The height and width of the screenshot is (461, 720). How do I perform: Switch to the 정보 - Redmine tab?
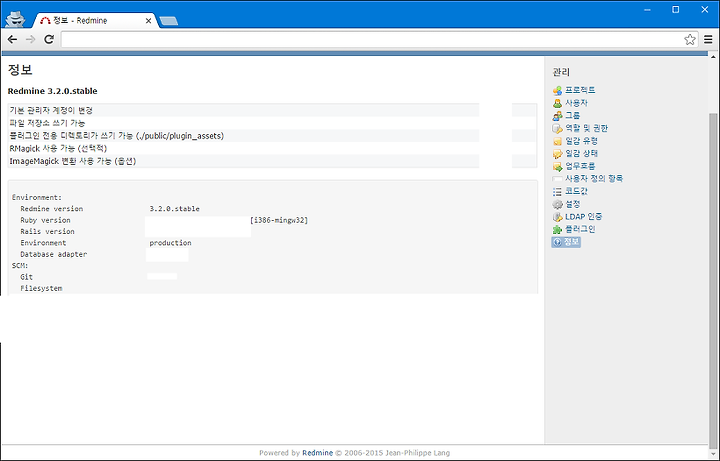[92, 21]
